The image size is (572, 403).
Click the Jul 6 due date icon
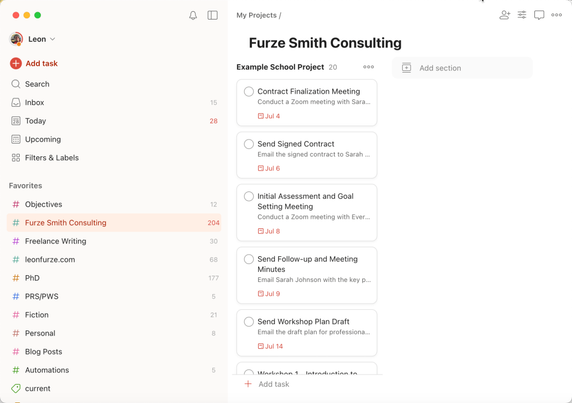[x=260, y=168]
